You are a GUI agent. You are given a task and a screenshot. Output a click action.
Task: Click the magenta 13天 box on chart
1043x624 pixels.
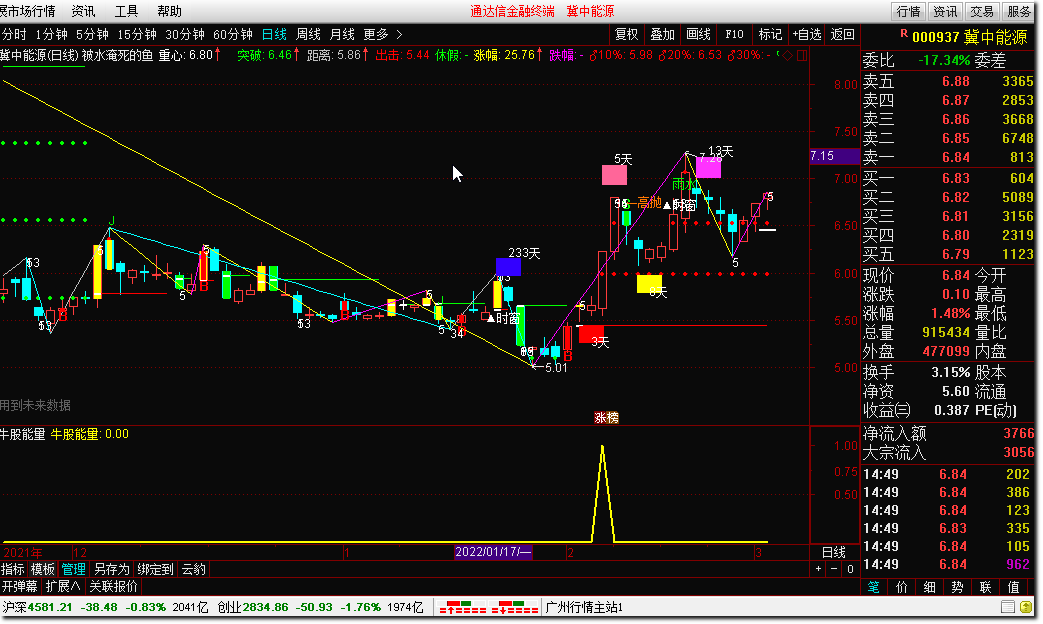[708, 167]
